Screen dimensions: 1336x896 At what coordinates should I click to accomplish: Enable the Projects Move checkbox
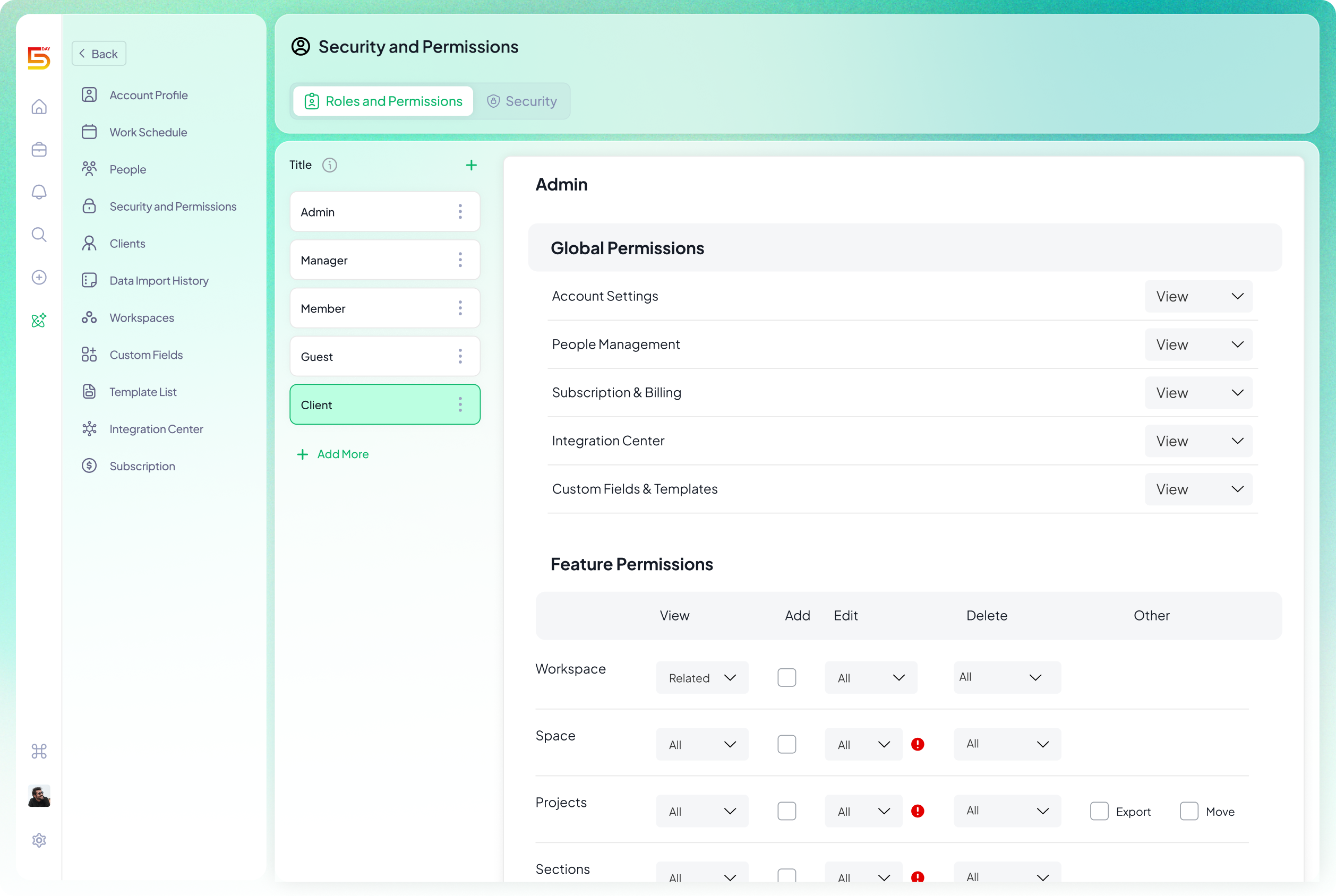pyautogui.click(x=1188, y=811)
